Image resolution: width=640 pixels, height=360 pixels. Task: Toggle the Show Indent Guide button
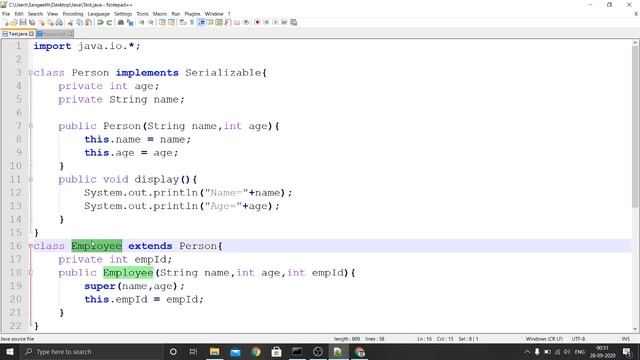(201, 22)
